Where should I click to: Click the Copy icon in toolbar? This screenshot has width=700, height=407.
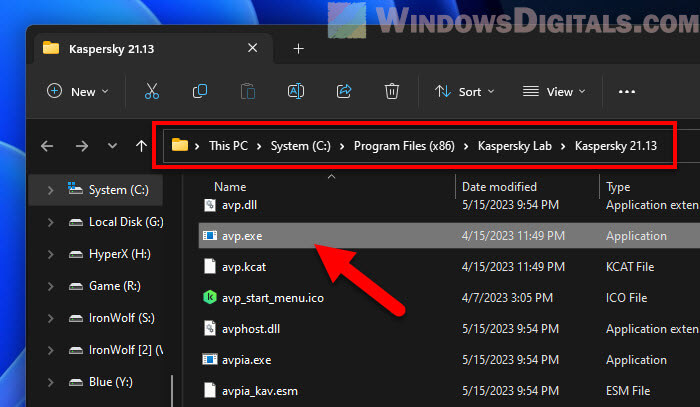pos(200,91)
